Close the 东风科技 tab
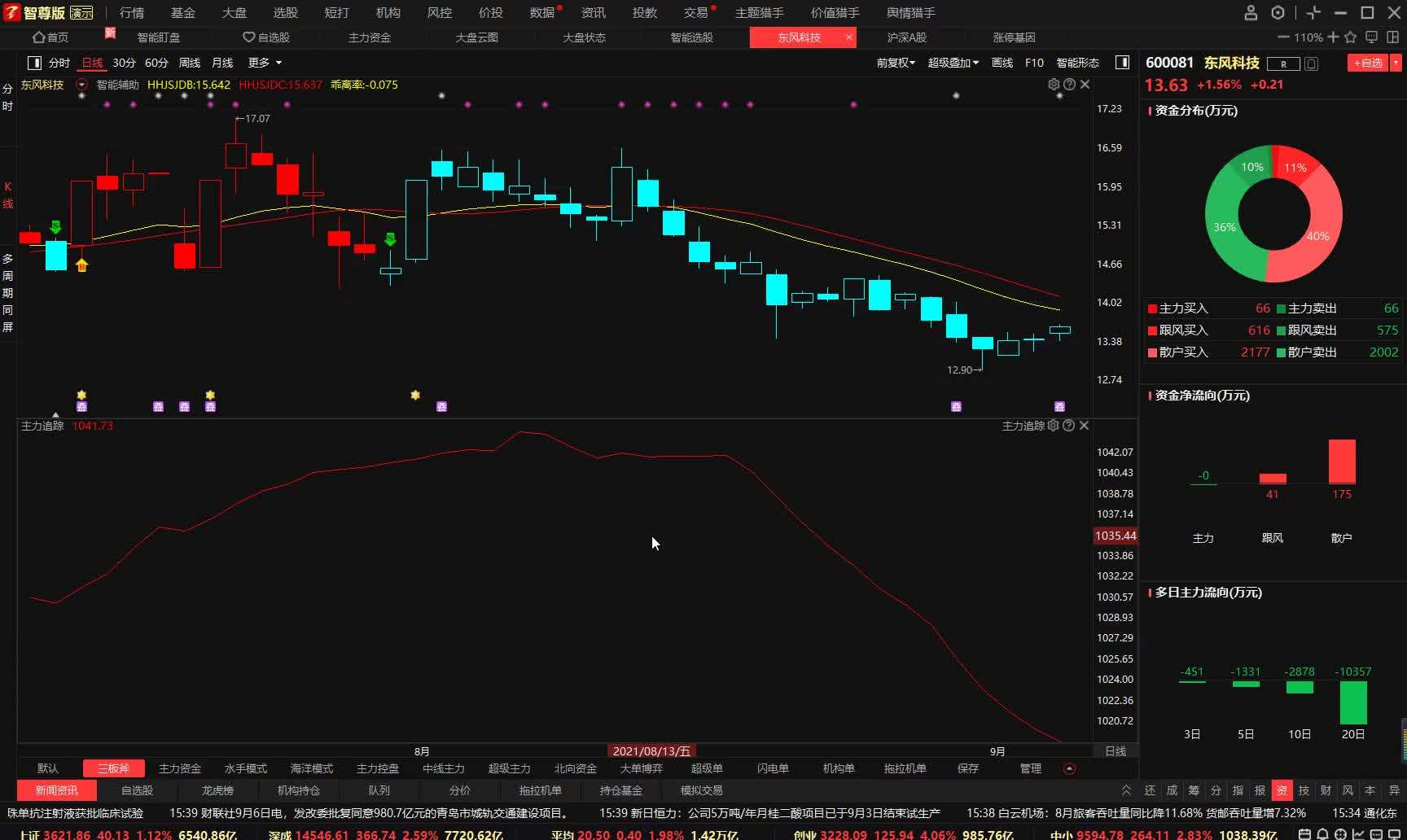This screenshot has height=840, width=1407. tap(849, 37)
